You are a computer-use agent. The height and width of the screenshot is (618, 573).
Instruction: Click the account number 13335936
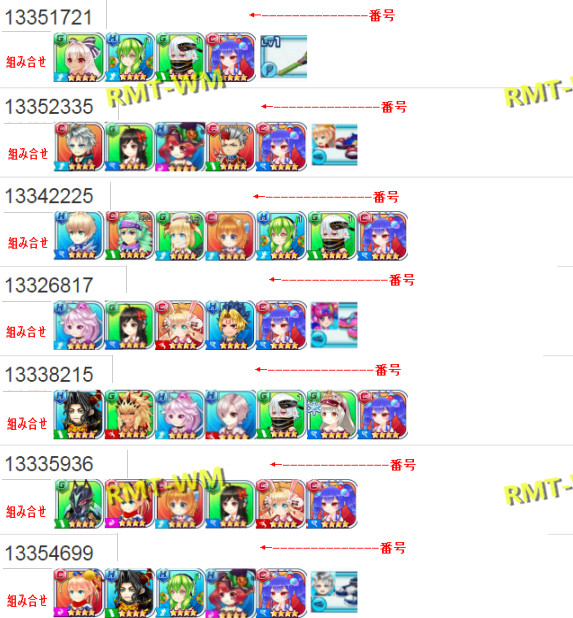point(49,464)
